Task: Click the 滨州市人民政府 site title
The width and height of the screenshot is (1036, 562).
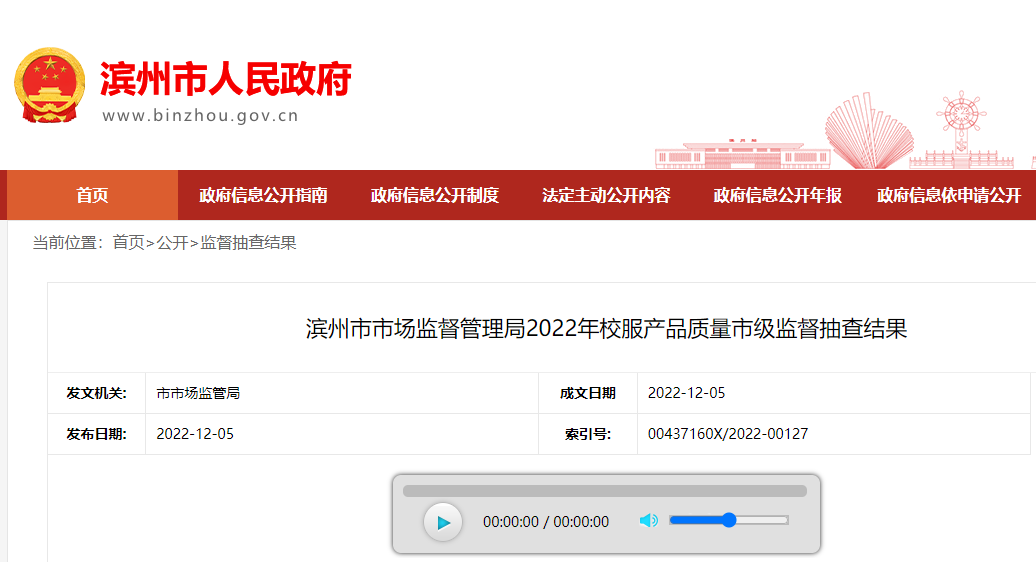Action: (x=225, y=79)
